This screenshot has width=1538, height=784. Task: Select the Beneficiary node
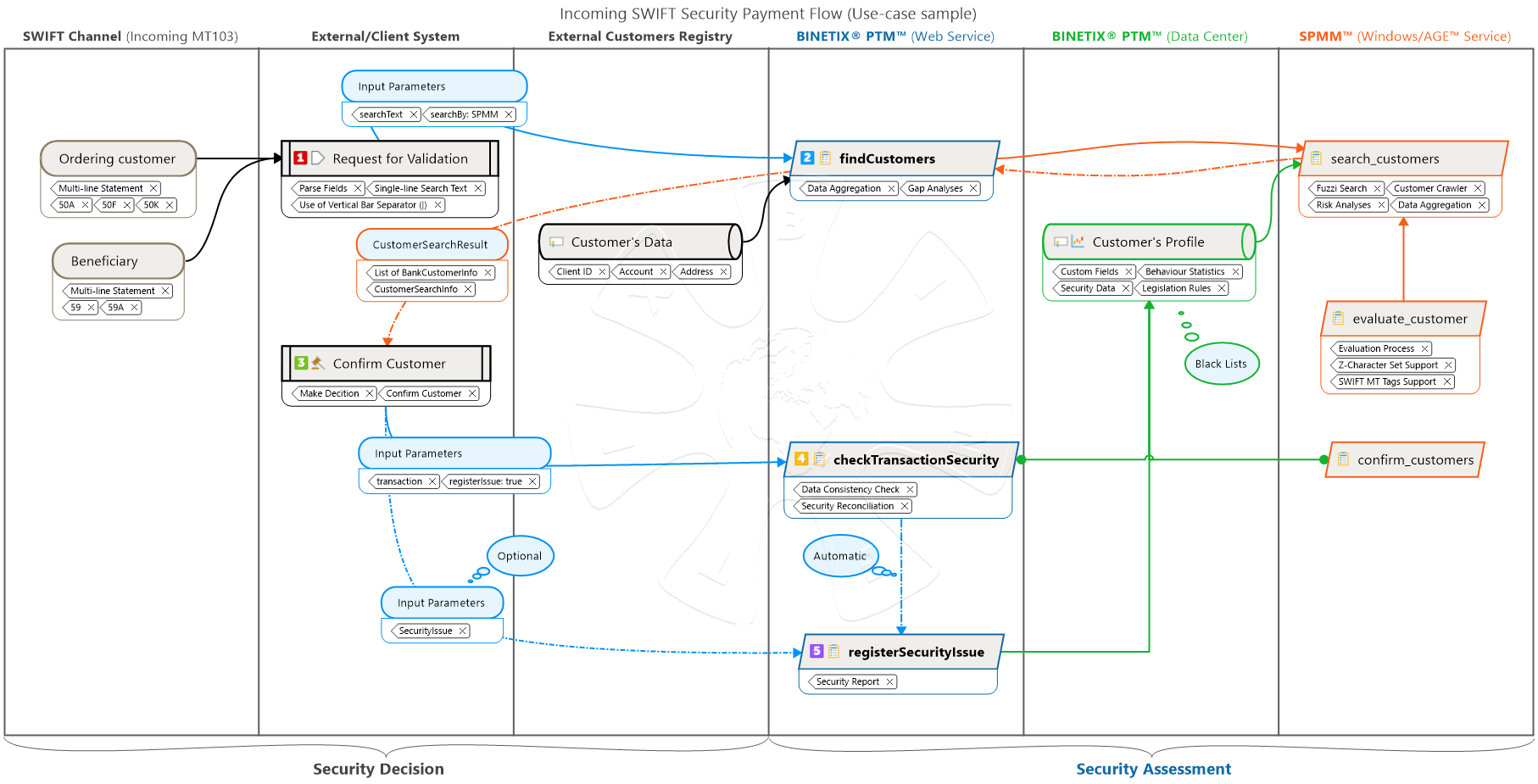coord(118,261)
